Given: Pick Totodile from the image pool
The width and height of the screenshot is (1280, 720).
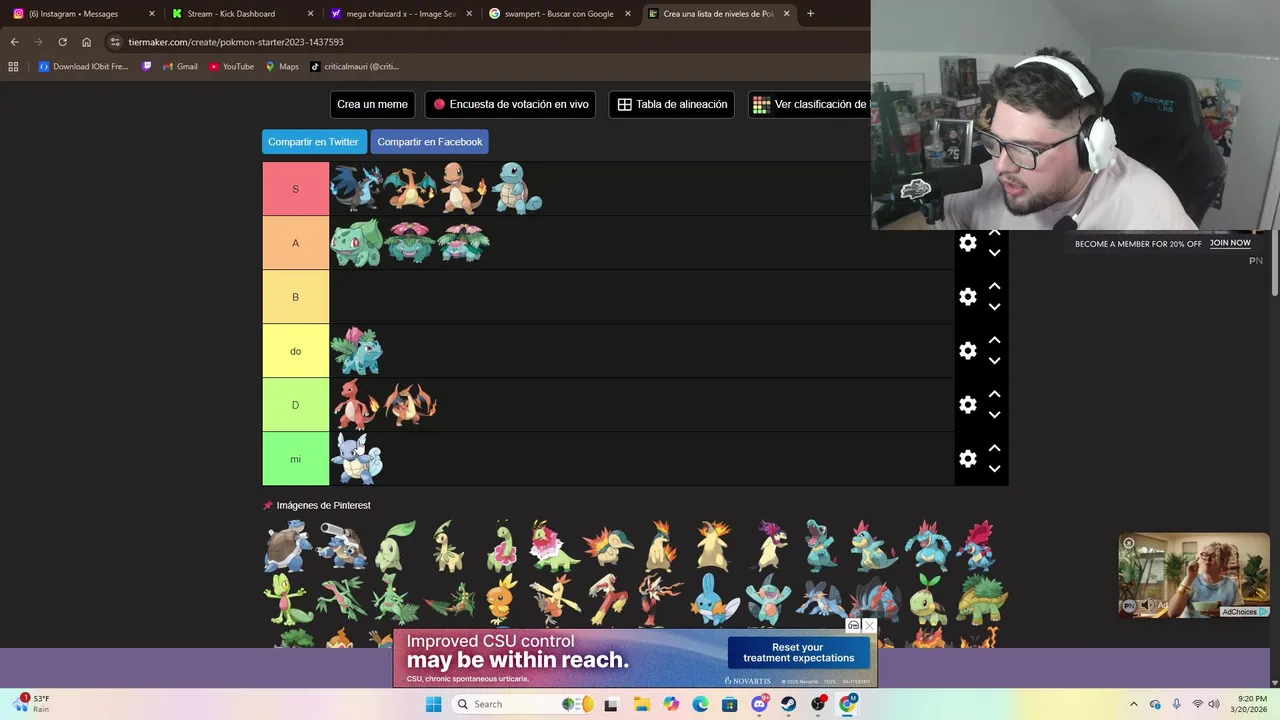Looking at the screenshot, I should (x=822, y=545).
